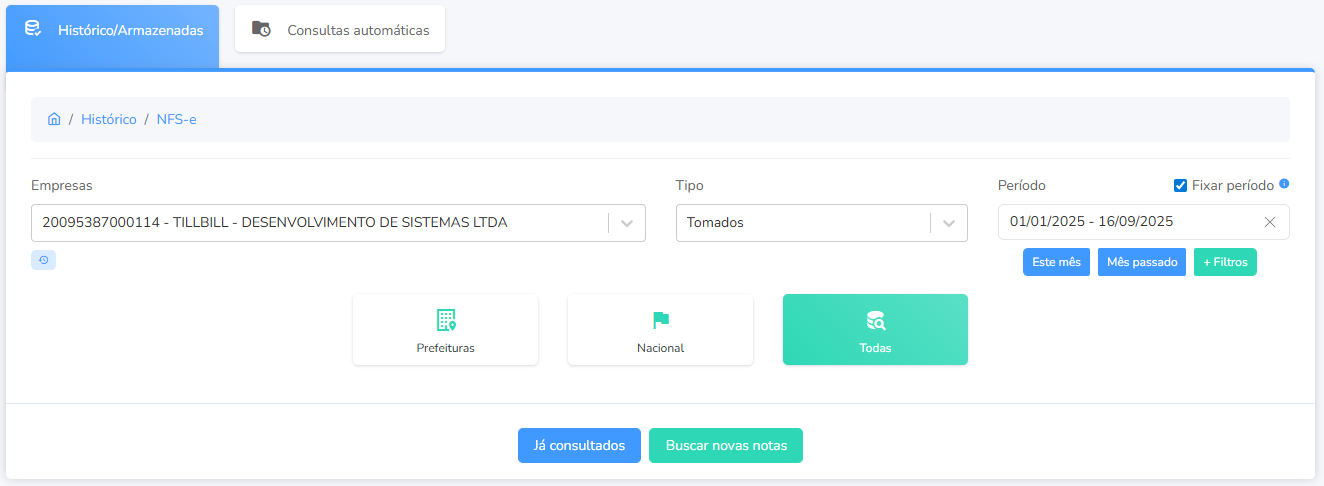
Task: Click the Buscar novas notas button
Action: (x=726, y=446)
